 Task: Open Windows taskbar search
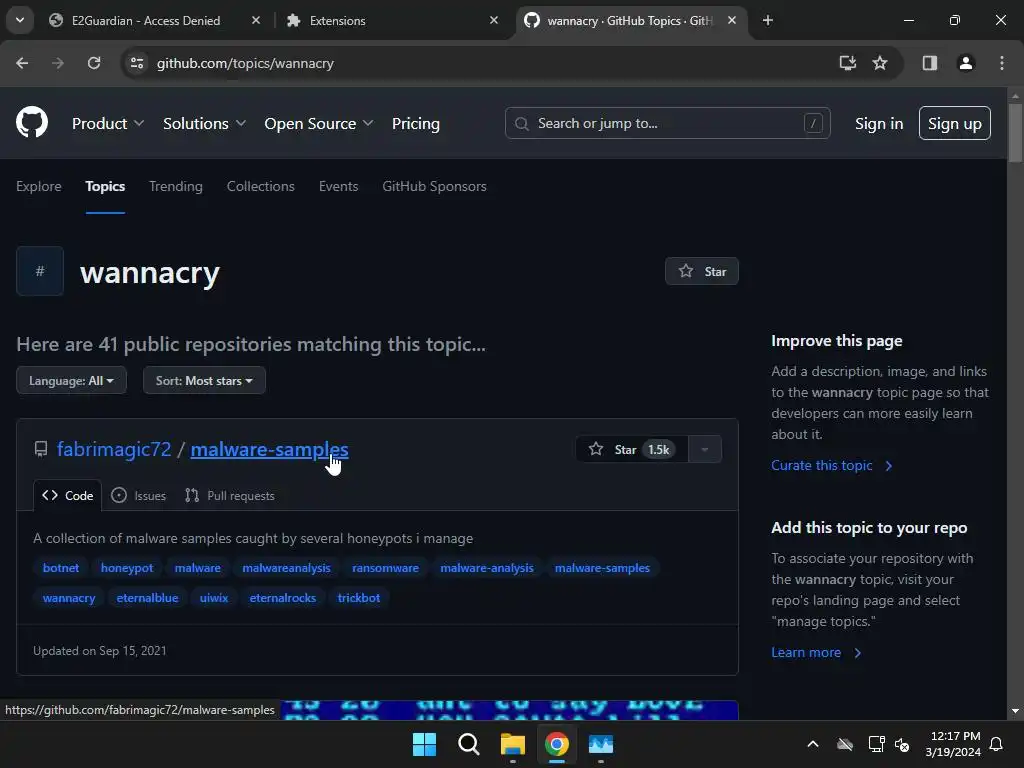coord(468,744)
